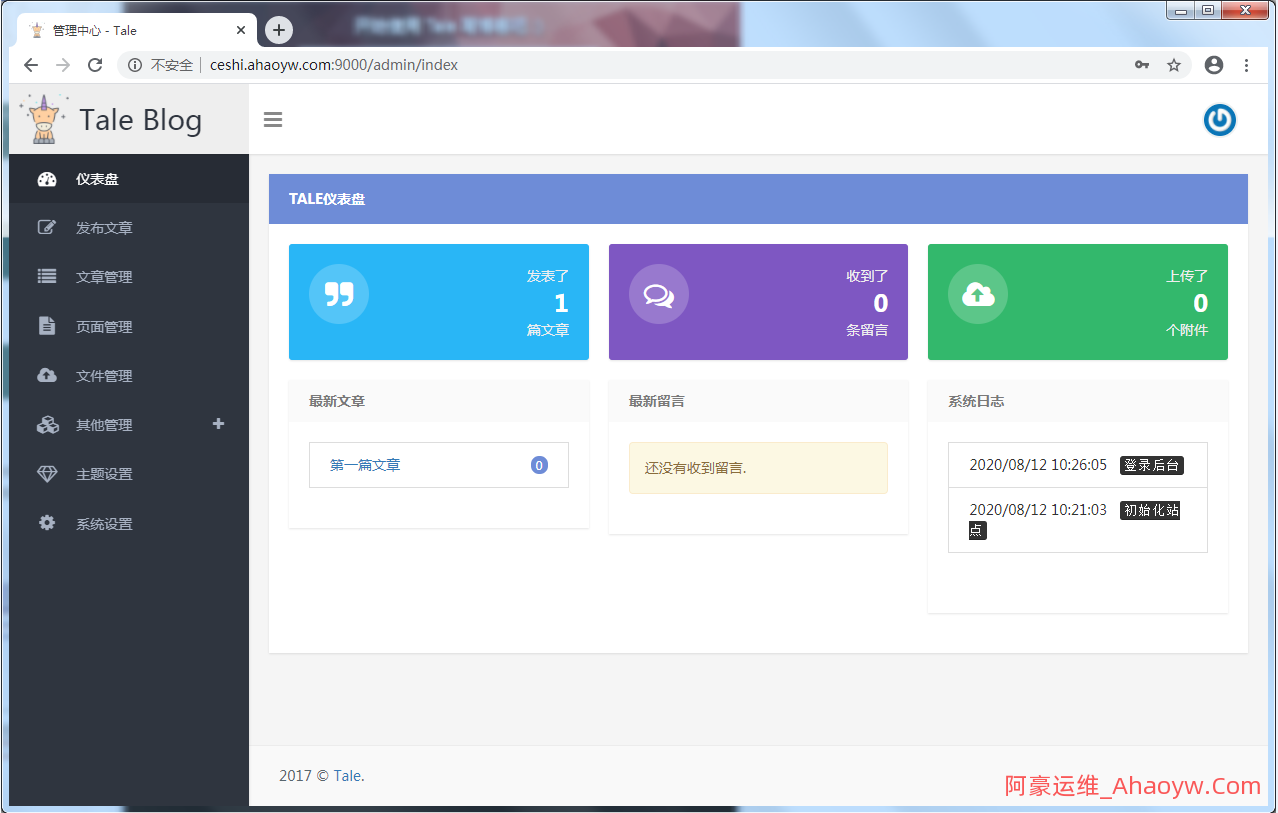The height and width of the screenshot is (813, 1278).
Task: Open Chrome's three-dot menu
Action: coord(1246,65)
